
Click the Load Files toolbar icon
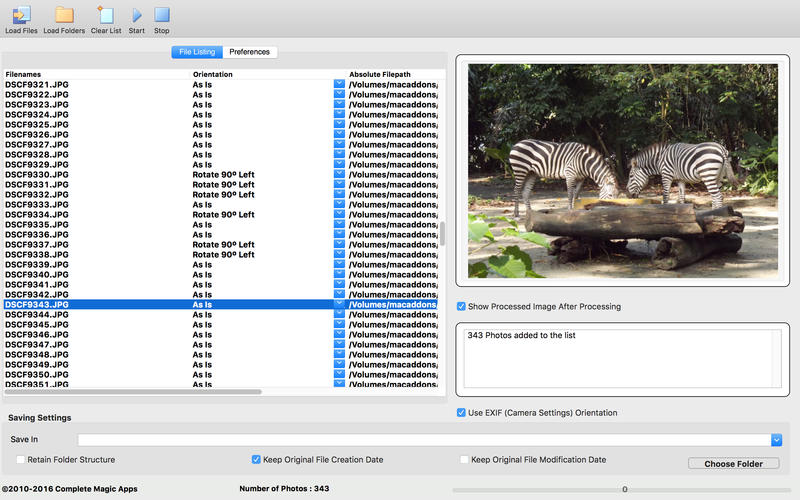coord(20,16)
